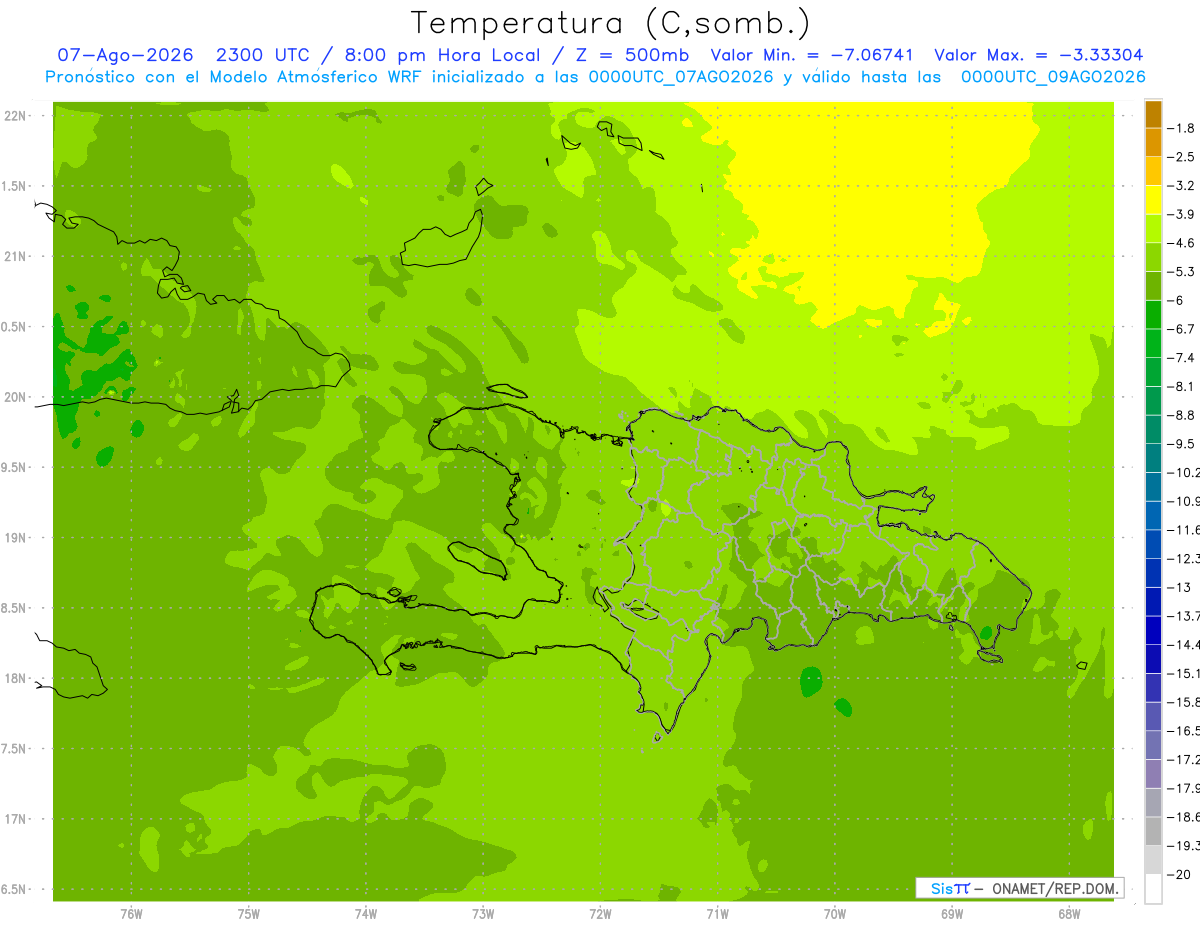Click the legend value '-5.3'

[x=1183, y=271]
